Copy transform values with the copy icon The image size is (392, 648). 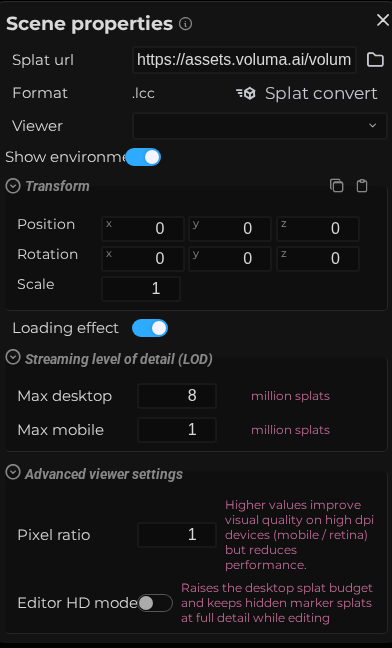tap(337, 186)
